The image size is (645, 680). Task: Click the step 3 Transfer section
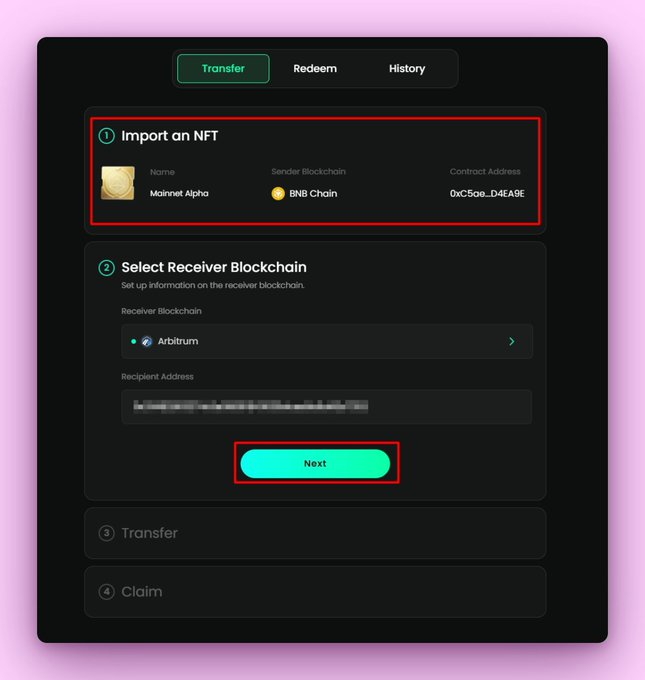click(x=315, y=533)
